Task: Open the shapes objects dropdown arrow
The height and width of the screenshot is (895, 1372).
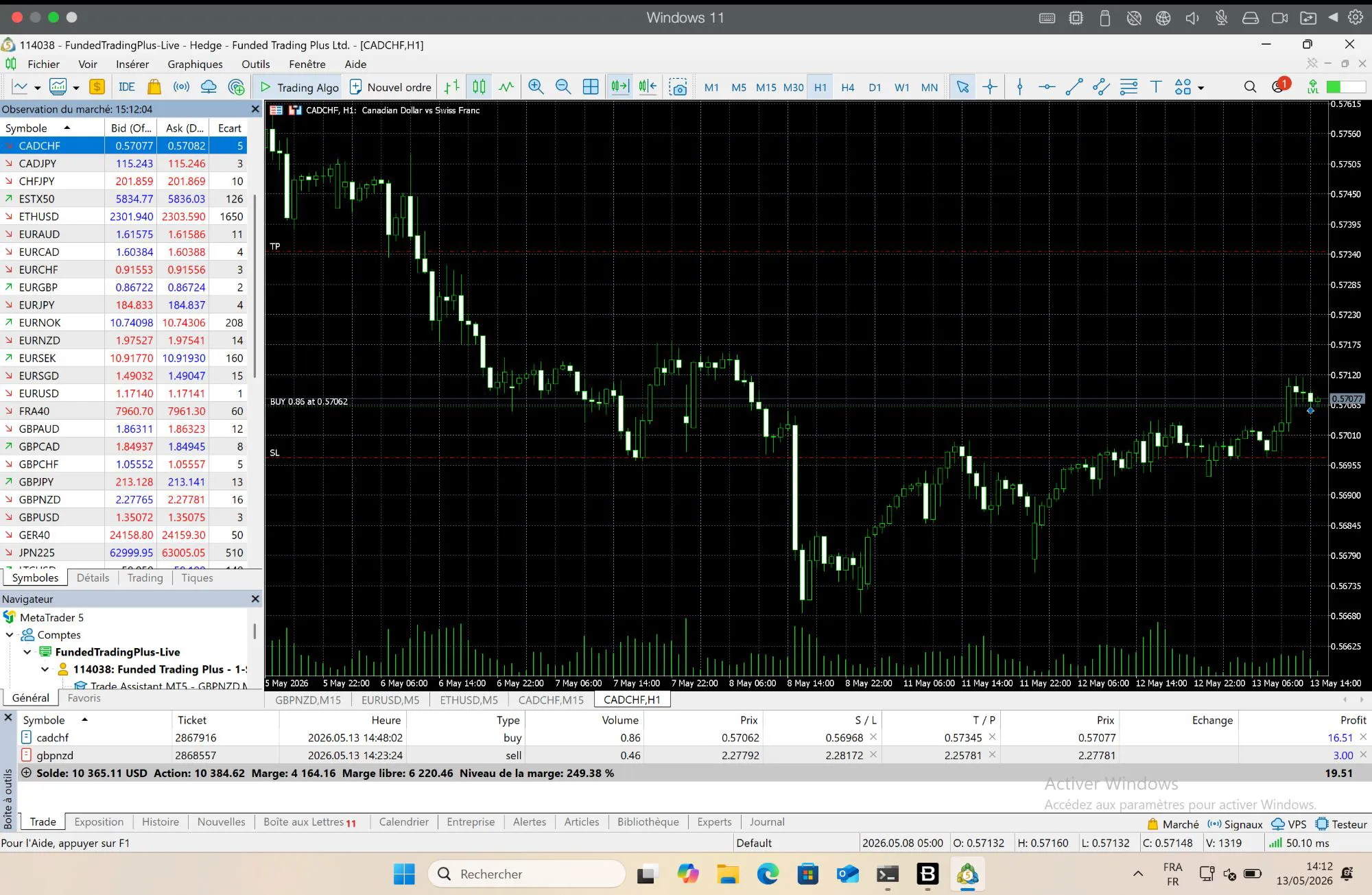Action: click(1201, 88)
